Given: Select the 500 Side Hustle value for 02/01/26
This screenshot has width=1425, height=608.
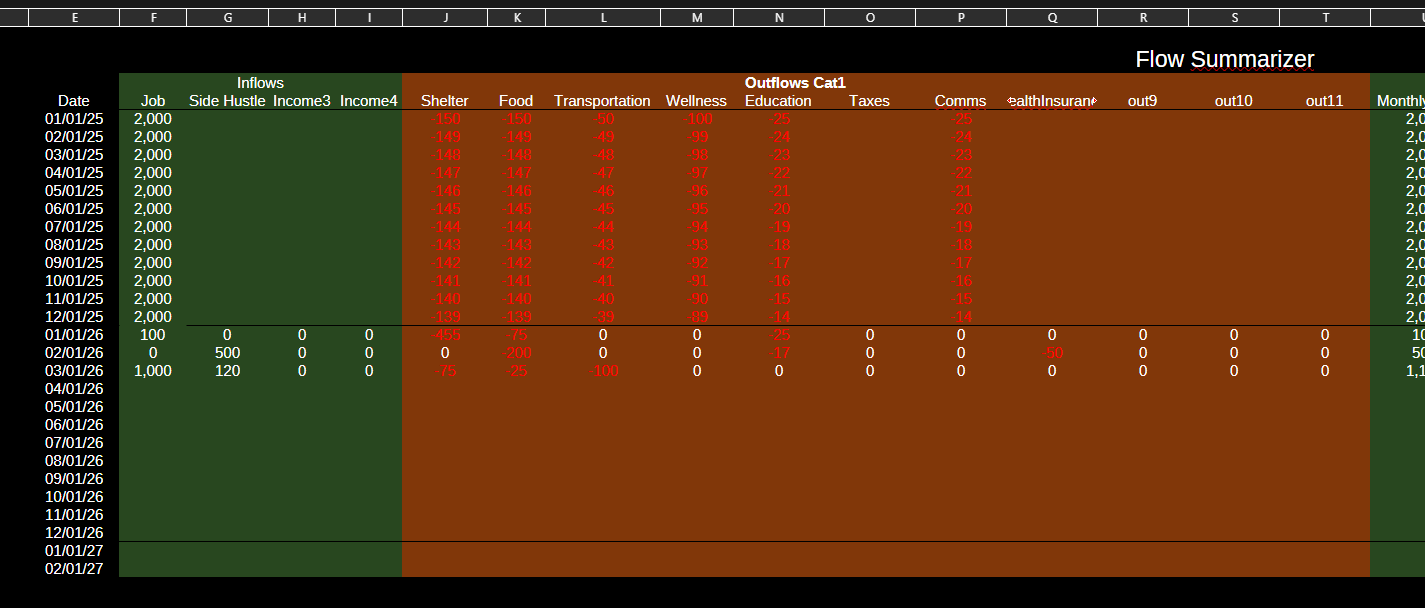Looking at the screenshot, I should [x=227, y=353].
